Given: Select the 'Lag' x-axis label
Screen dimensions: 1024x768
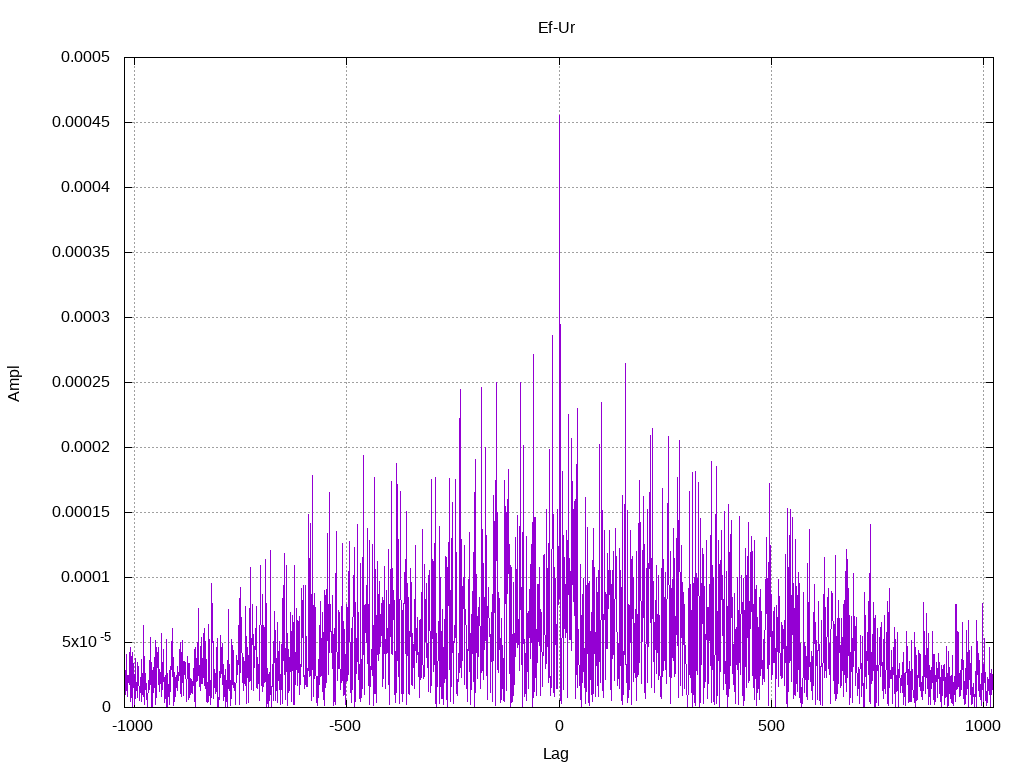Looking at the screenshot, I should point(556,754).
